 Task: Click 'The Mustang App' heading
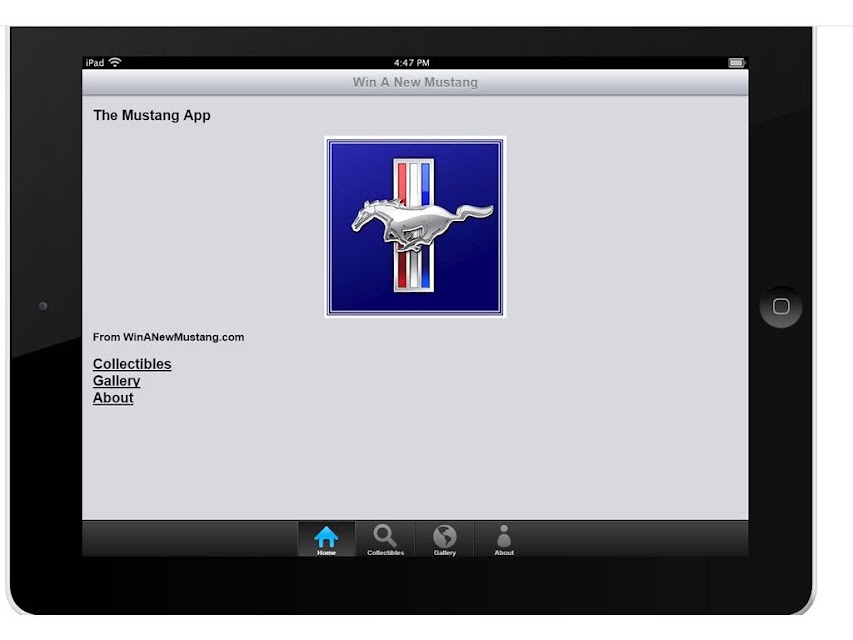click(152, 115)
